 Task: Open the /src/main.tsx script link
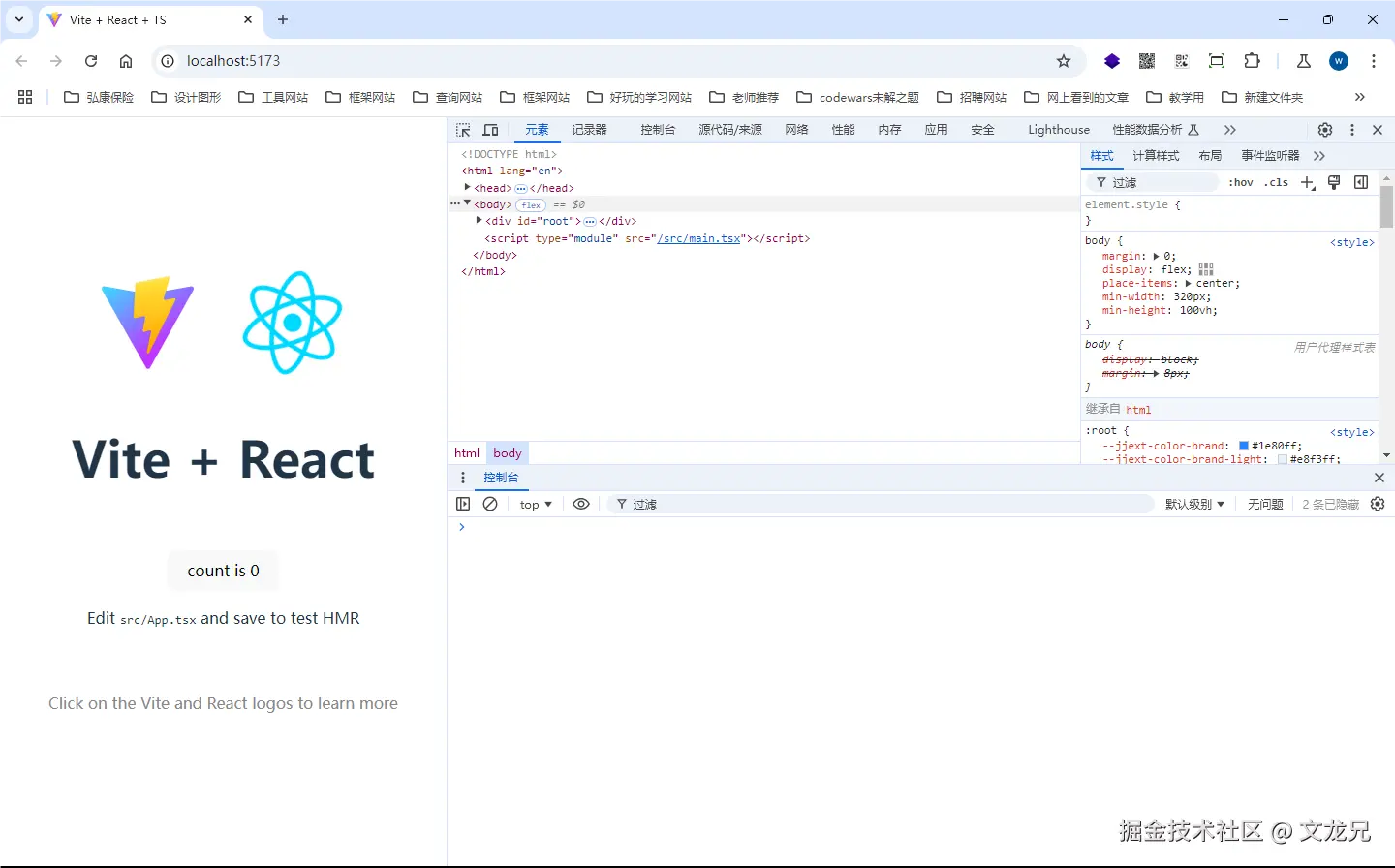[x=698, y=238]
